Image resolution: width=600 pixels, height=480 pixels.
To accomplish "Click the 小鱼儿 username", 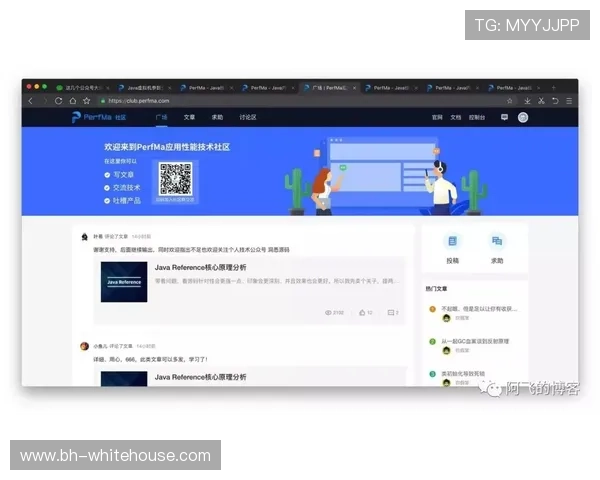I will tap(100, 346).
